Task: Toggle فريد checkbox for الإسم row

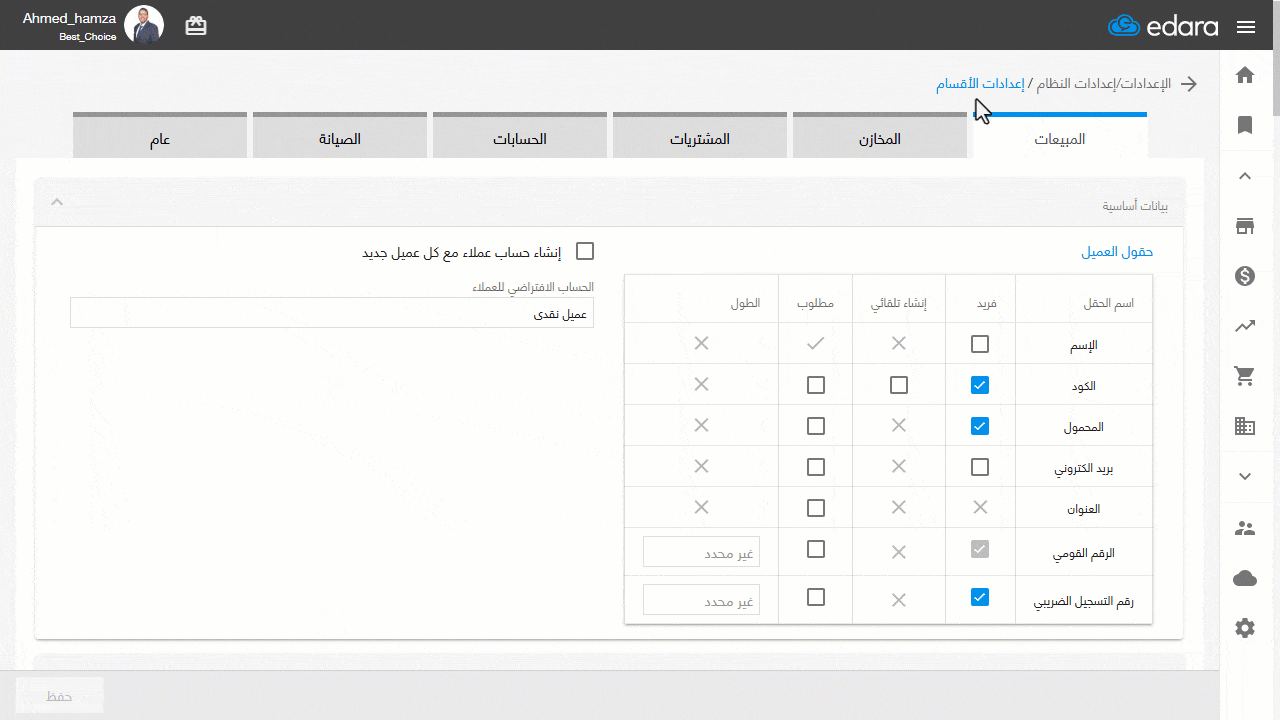Action: click(980, 344)
